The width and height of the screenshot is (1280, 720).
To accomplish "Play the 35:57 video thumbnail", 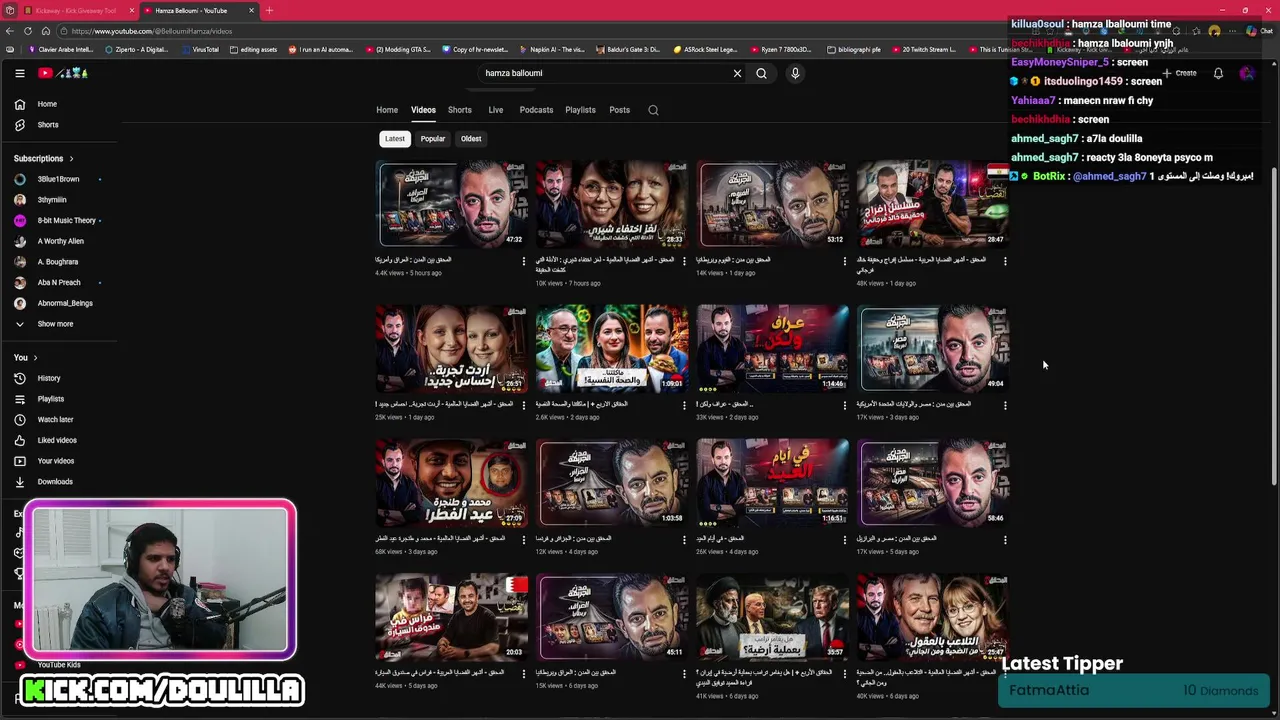I will point(773,616).
